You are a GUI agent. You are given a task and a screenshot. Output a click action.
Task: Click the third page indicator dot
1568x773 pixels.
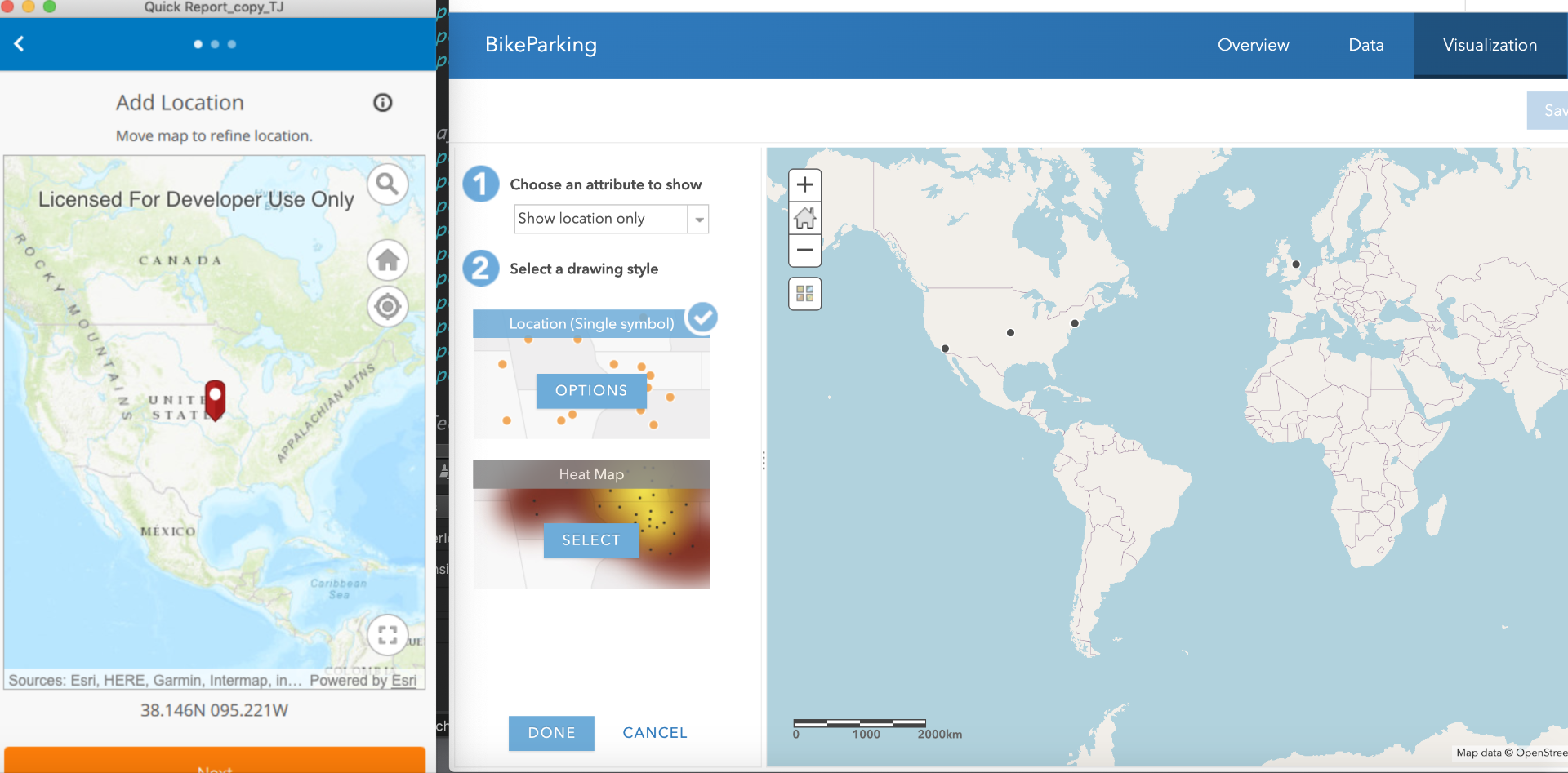(232, 44)
